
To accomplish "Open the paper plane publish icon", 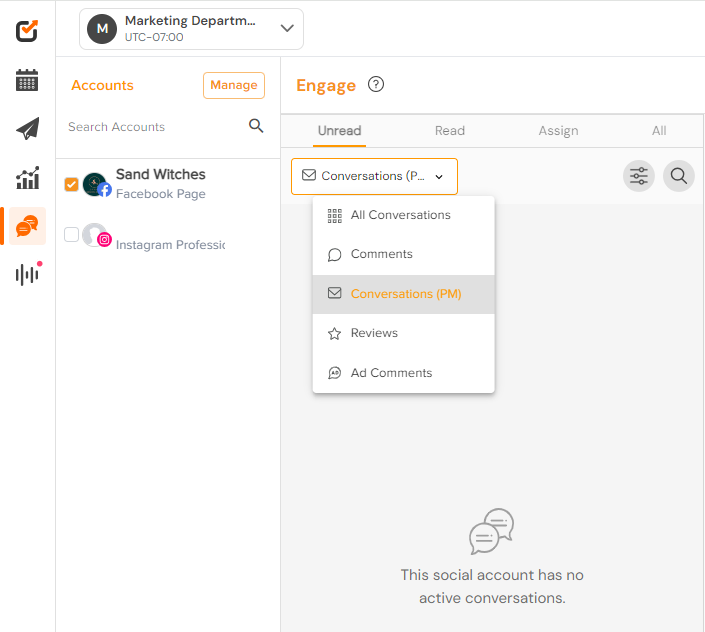I will pos(27,129).
